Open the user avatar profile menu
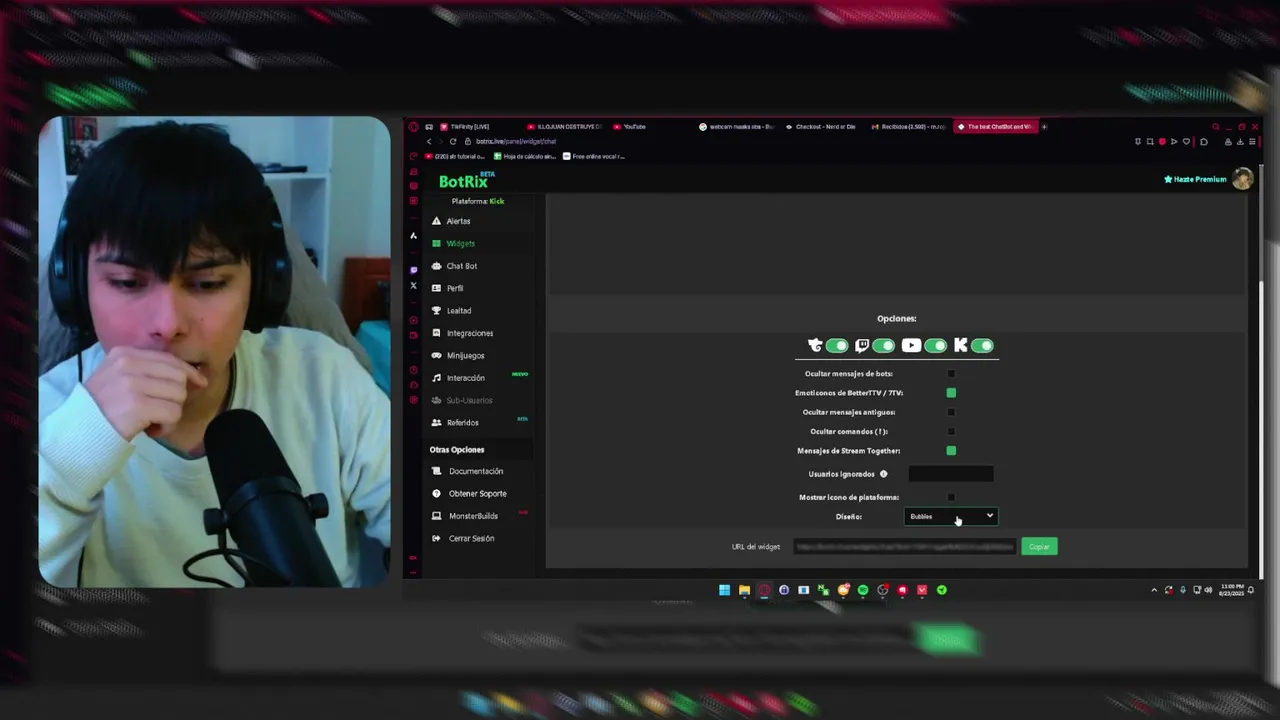 [x=1242, y=179]
